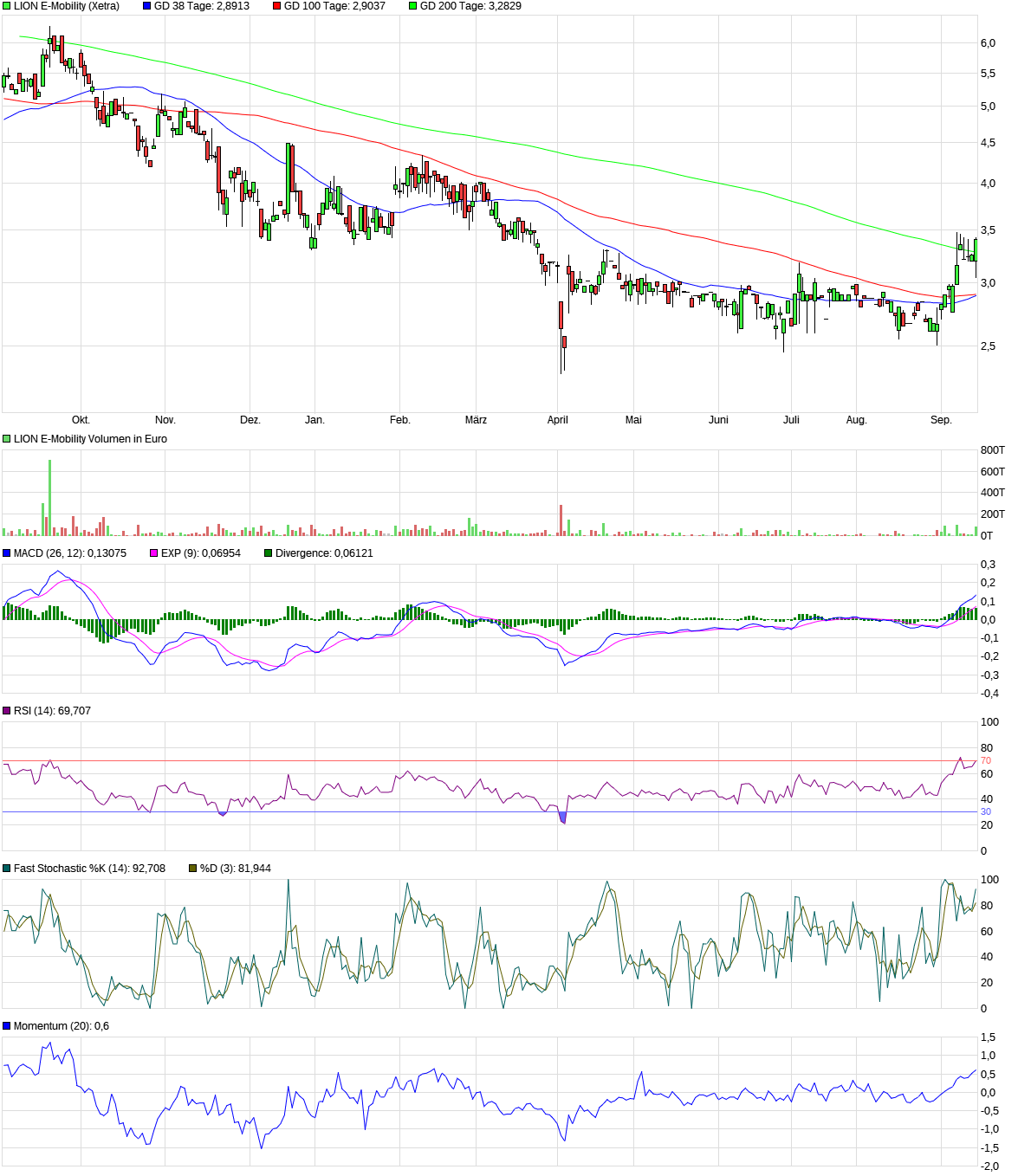Screen dimensions: 1018x1176
Task: Click the 'Okt.' month label on time axis
Action: coord(81,420)
